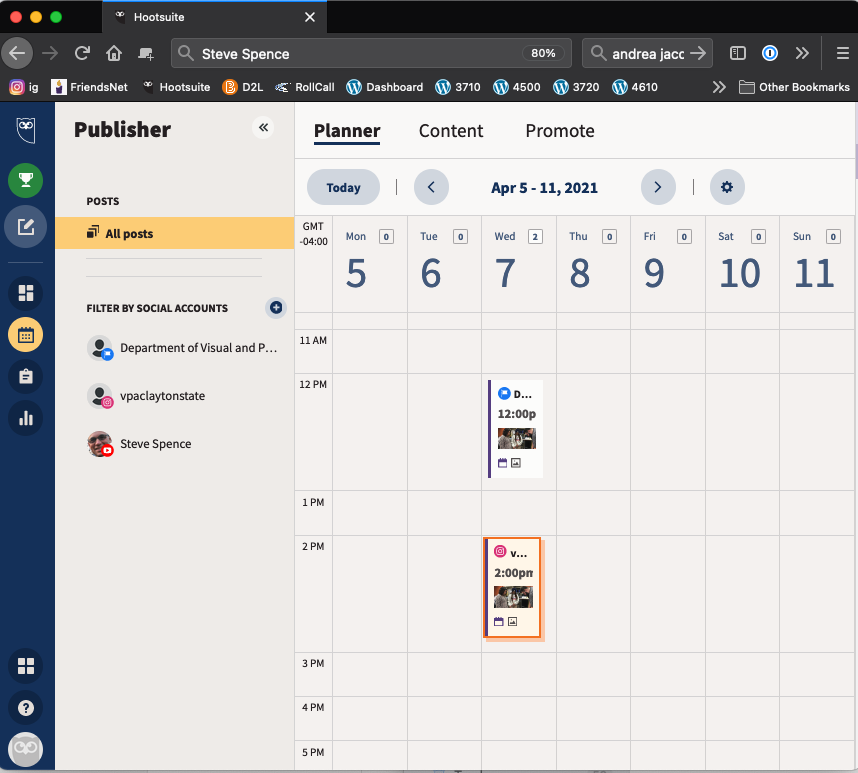Open Streams dashboard icon in sidebar
This screenshot has width=858, height=773.
(26, 293)
